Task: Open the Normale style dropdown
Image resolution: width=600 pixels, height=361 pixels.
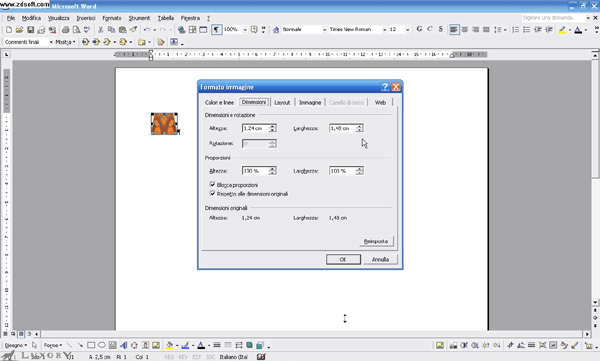Action: point(324,29)
